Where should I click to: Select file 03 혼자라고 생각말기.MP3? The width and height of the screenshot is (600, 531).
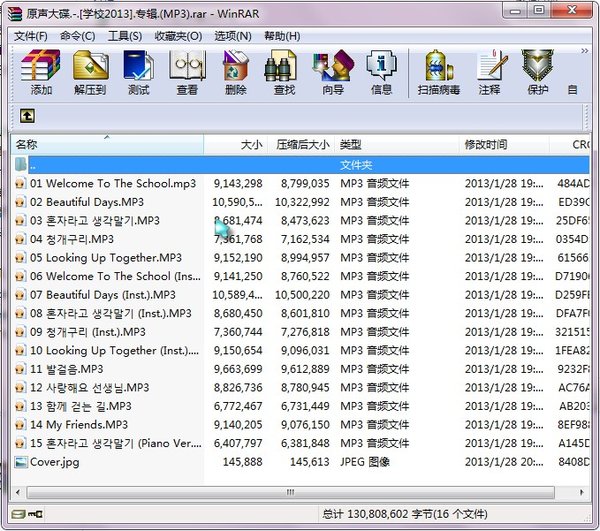(x=95, y=221)
